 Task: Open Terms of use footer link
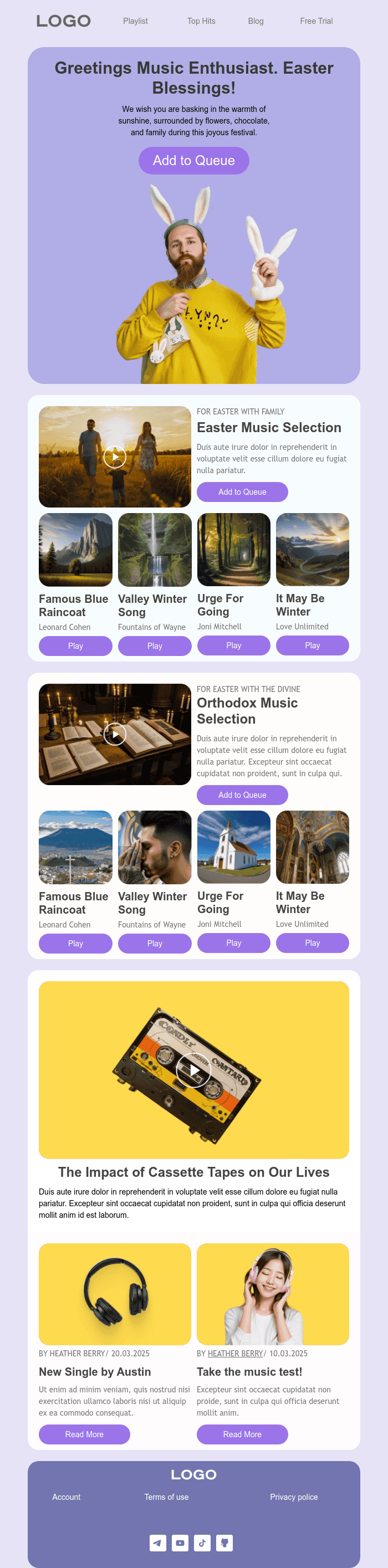(x=166, y=1497)
